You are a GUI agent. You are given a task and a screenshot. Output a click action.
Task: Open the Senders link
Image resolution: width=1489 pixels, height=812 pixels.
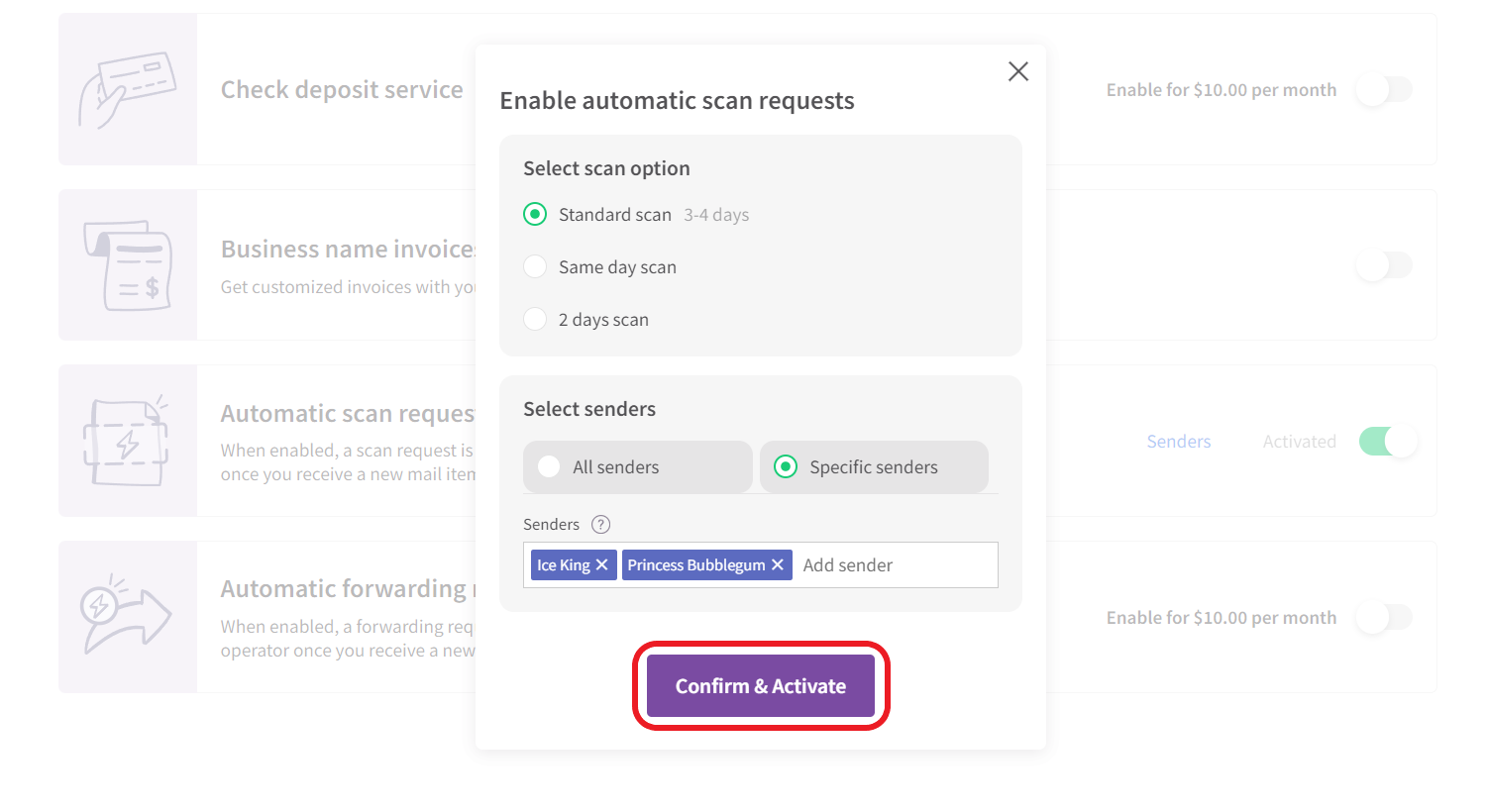pos(1179,442)
